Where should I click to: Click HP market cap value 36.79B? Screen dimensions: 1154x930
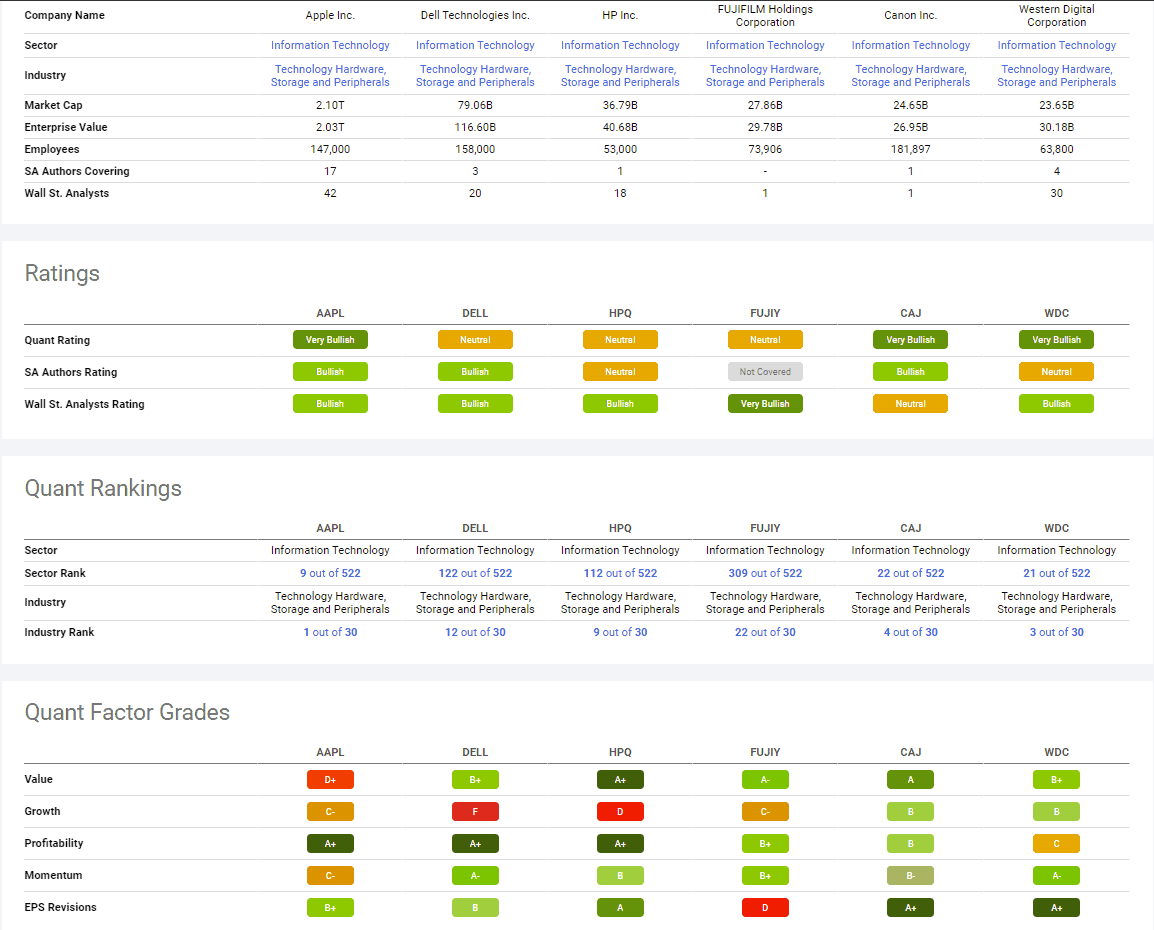(x=620, y=105)
